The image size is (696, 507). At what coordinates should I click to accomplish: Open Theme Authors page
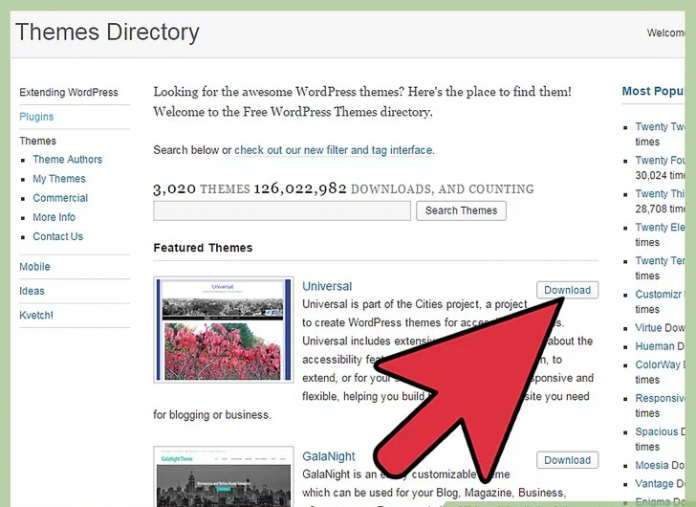pyautogui.click(x=67, y=159)
